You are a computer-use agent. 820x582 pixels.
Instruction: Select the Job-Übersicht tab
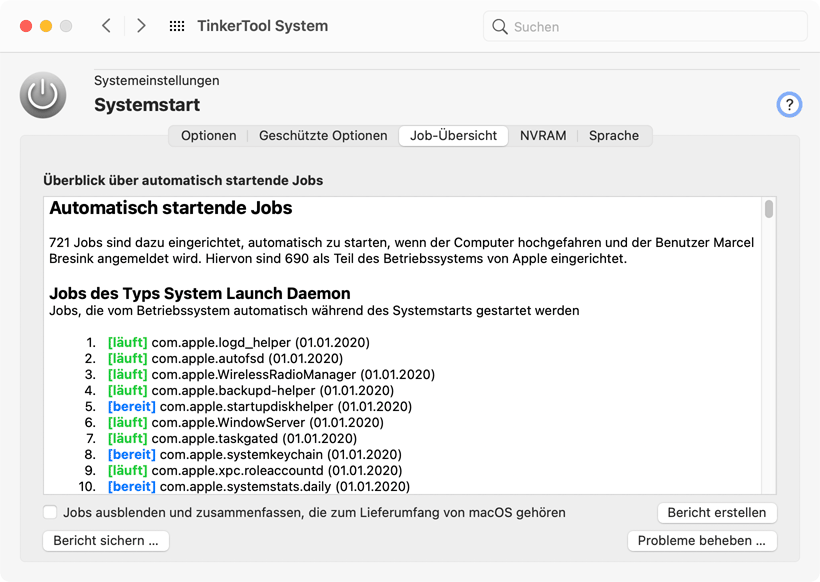pos(453,136)
